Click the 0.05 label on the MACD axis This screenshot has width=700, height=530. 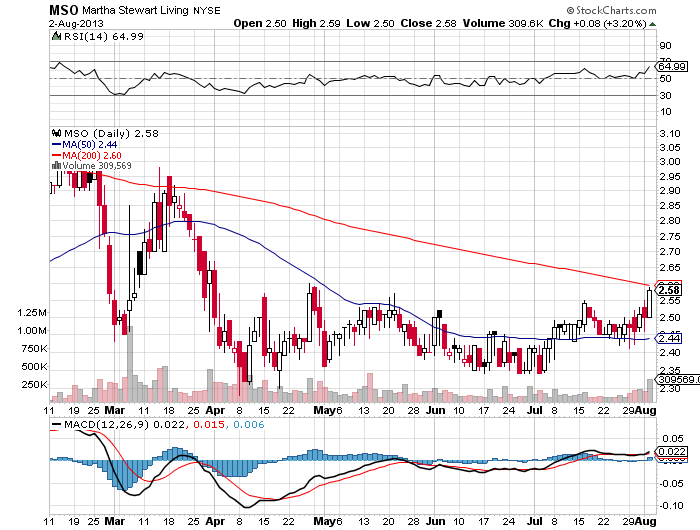point(673,438)
